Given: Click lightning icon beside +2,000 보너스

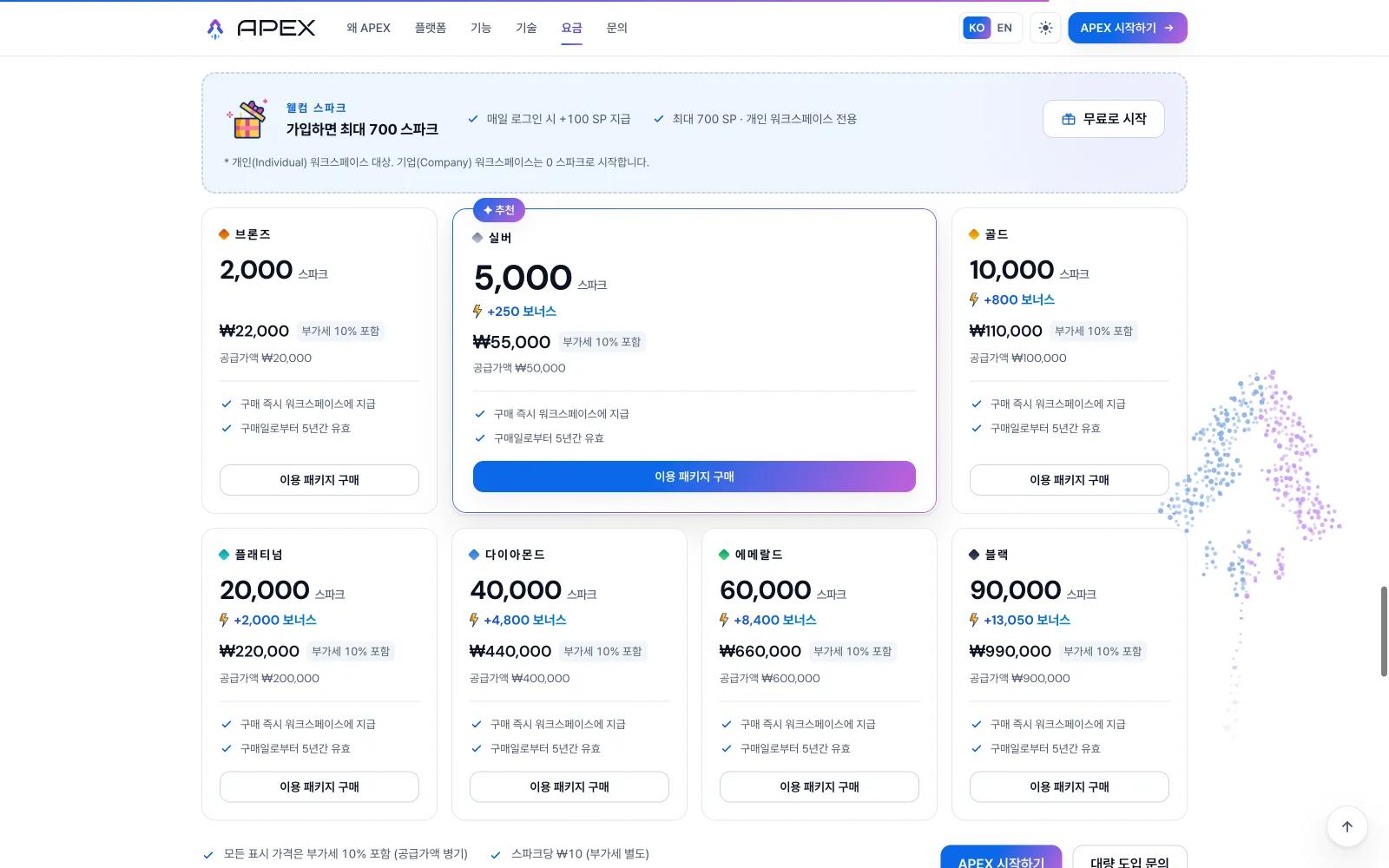Looking at the screenshot, I should coord(224,620).
